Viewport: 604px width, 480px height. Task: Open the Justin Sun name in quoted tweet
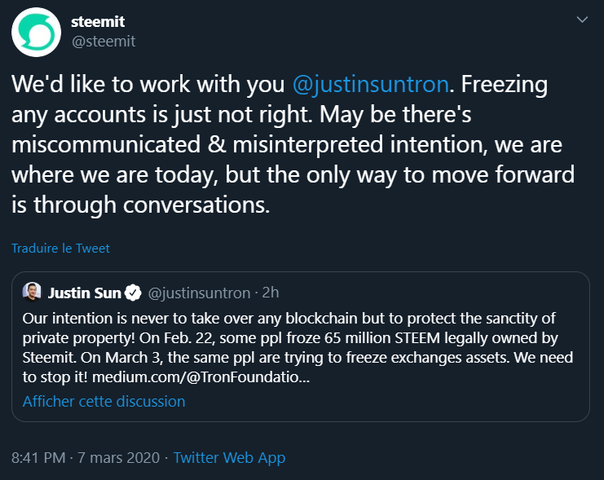[x=84, y=293]
